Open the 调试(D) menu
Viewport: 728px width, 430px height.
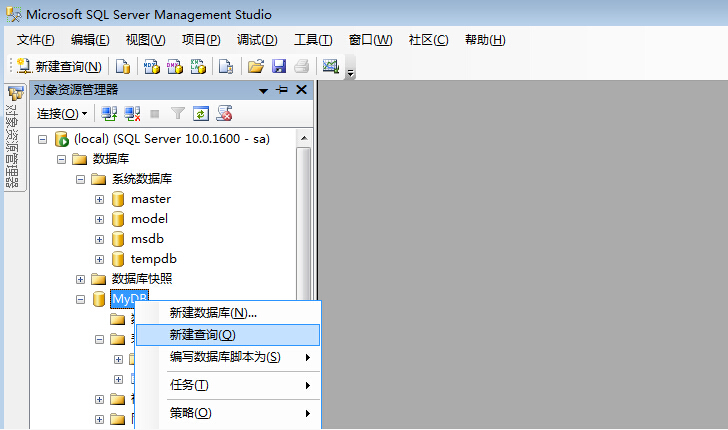(257, 40)
